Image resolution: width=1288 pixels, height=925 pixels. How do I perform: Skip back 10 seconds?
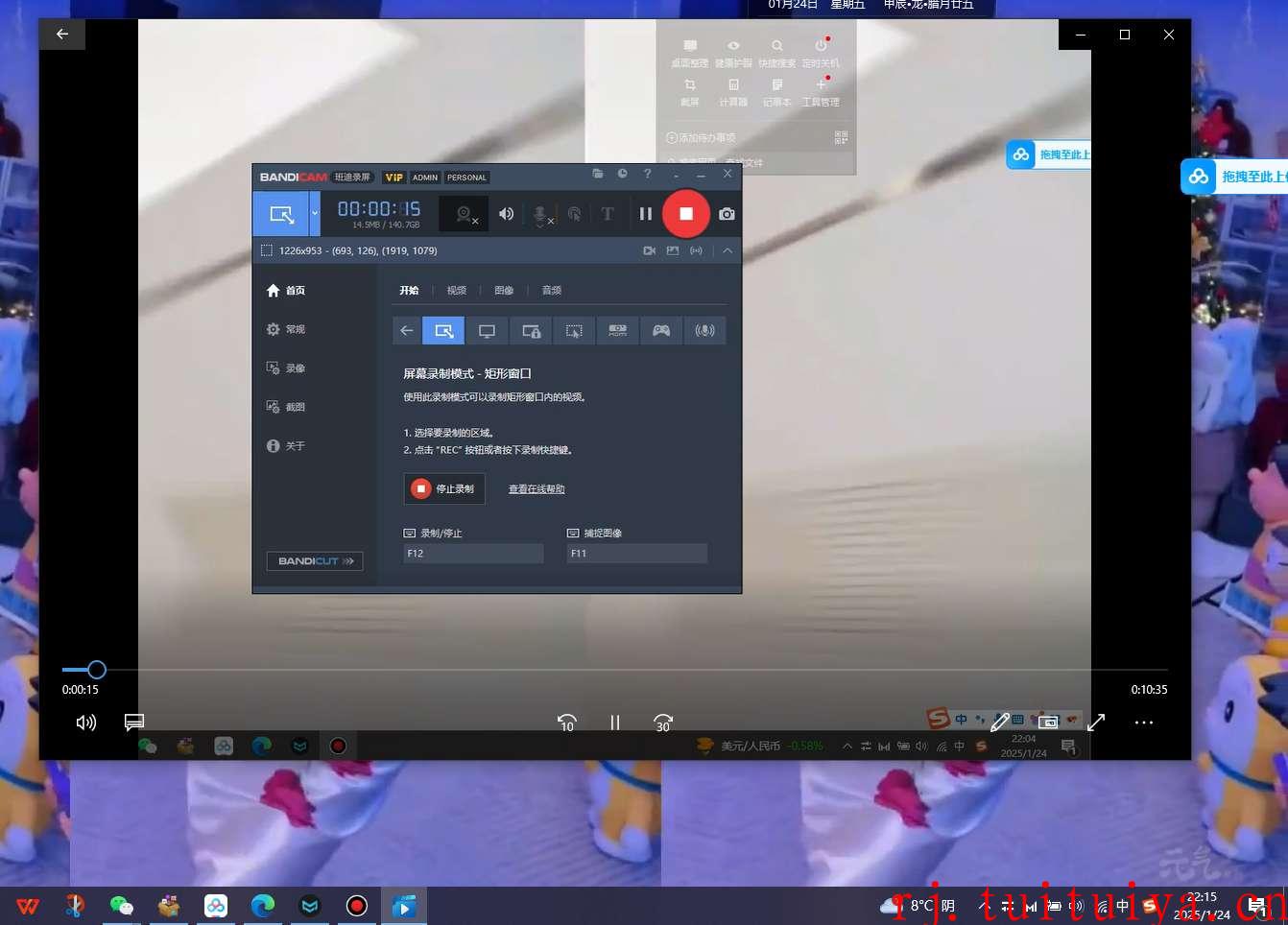567,723
